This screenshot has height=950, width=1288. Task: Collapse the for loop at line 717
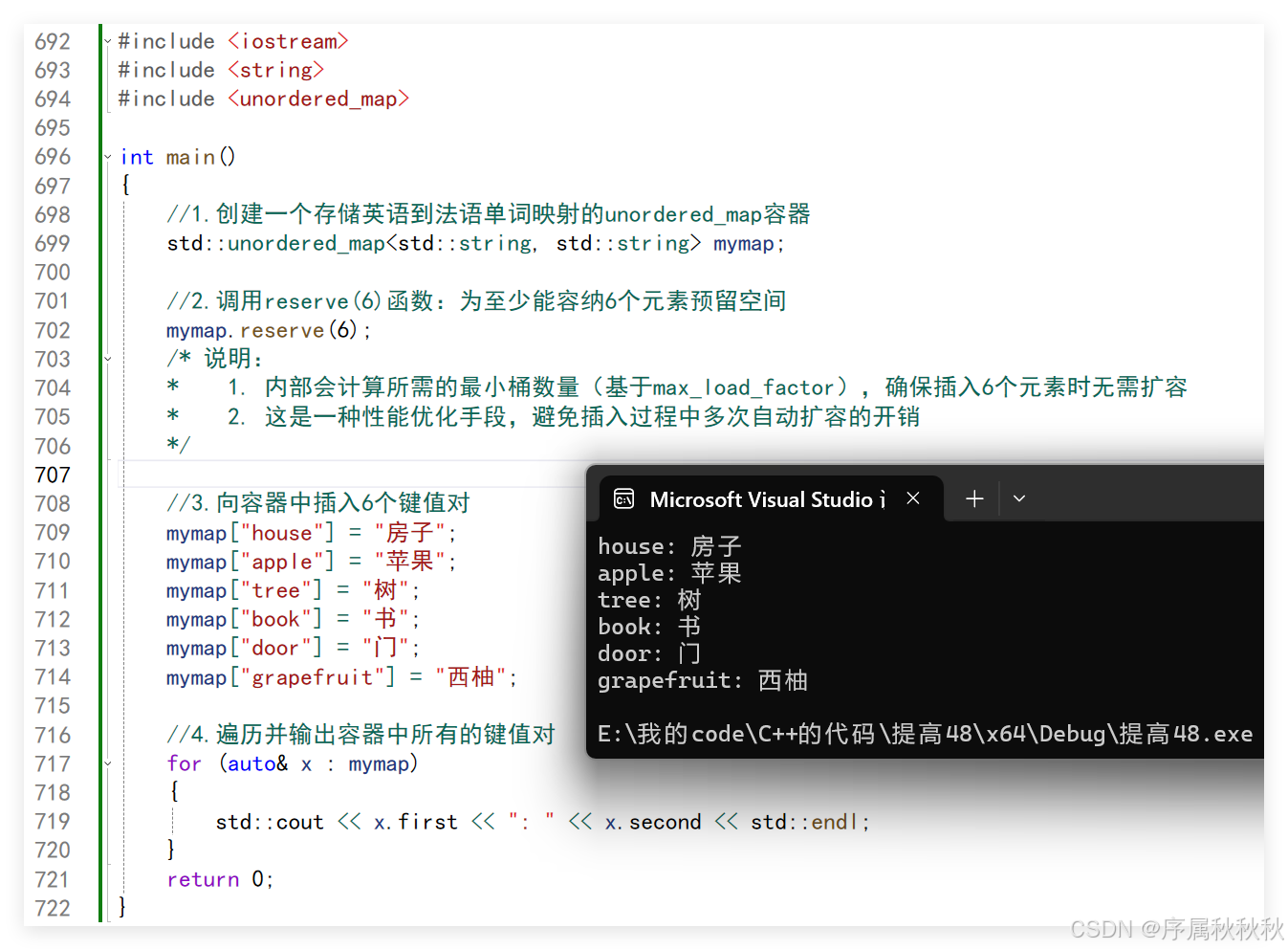coord(107,763)
